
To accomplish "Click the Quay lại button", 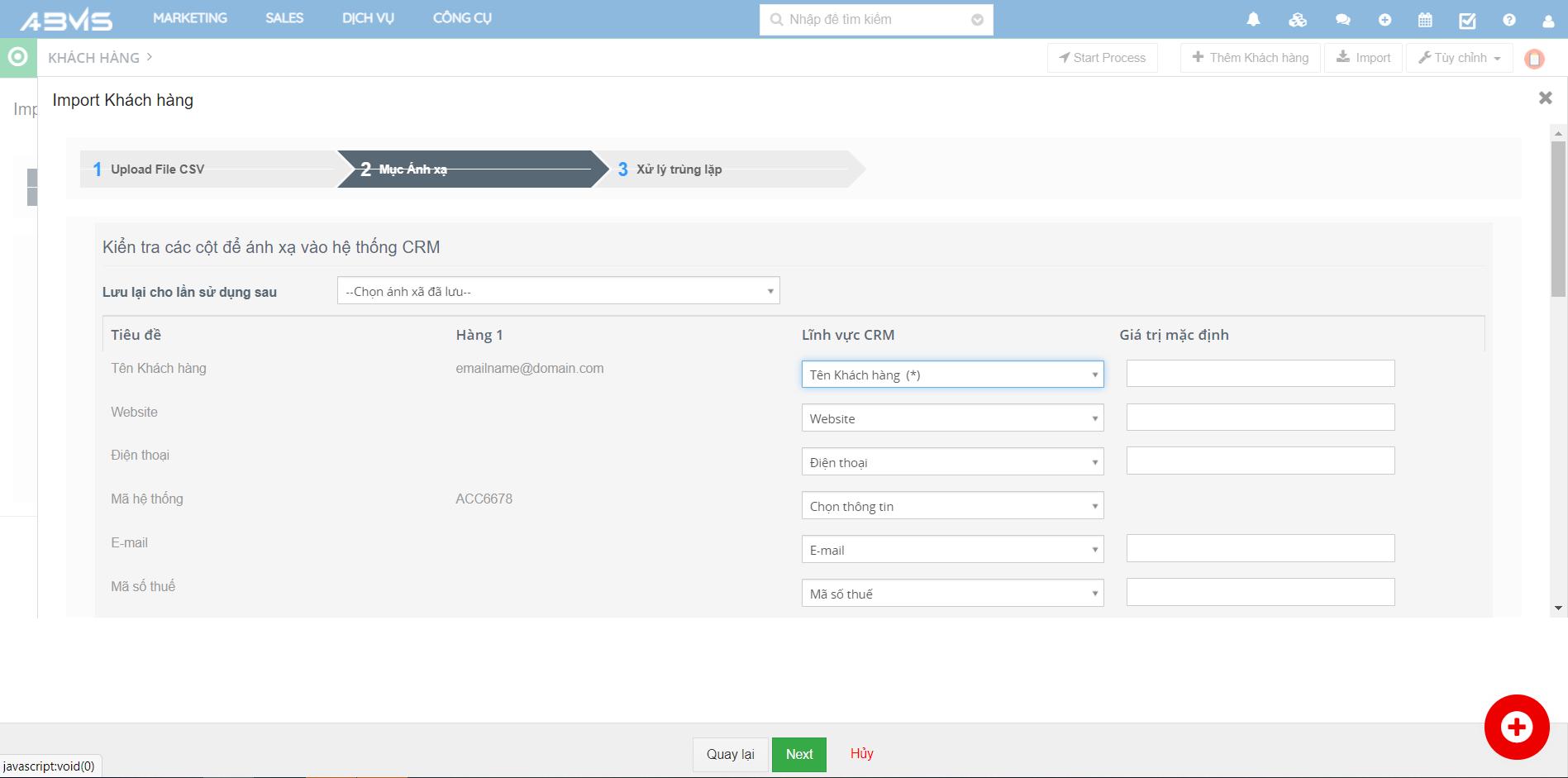I will [x=730, y=754].
